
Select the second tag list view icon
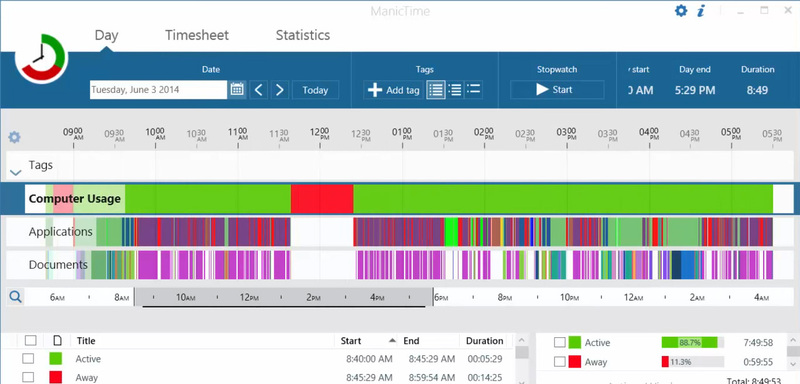pos(455,90)
